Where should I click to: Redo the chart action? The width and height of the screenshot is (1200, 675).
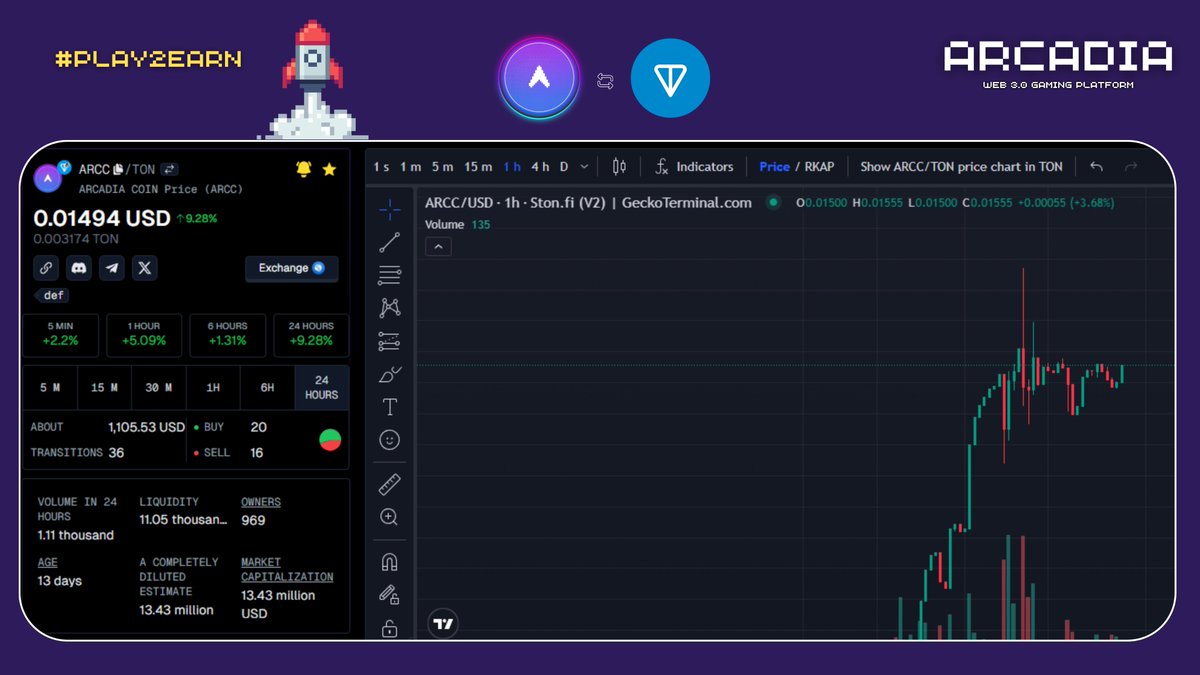click(x=1131, y=167)
